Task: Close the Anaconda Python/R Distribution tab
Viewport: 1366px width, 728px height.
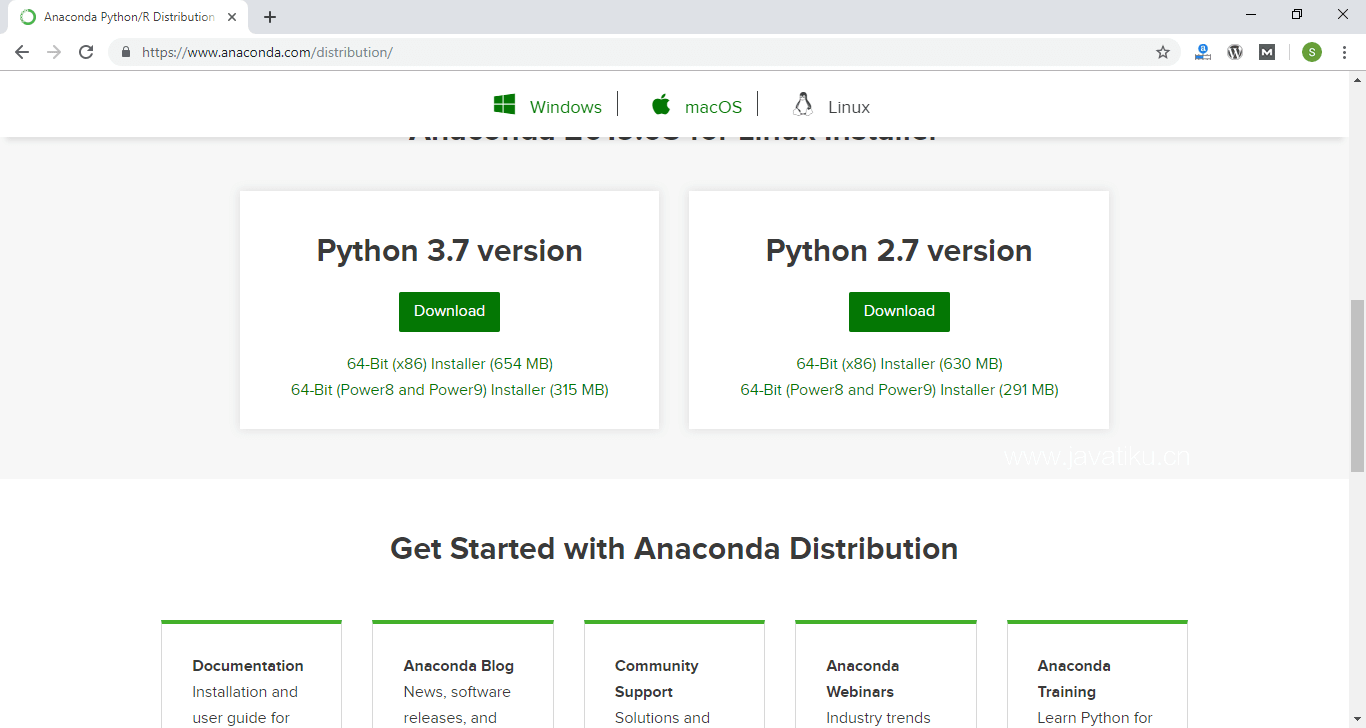Action: [232, 17]
